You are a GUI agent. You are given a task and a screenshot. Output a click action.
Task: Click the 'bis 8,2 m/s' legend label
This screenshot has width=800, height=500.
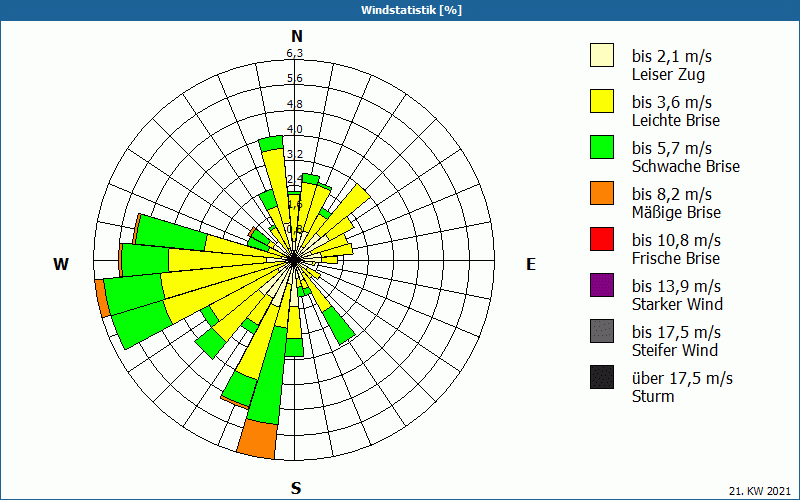click(671, 194)
